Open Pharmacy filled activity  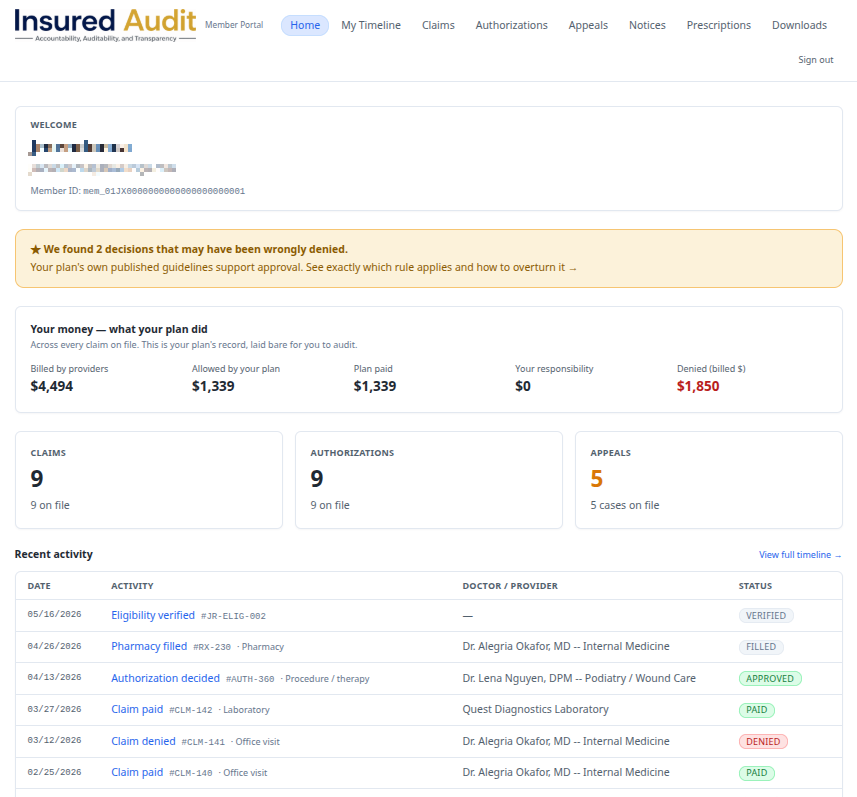(x=149, y=647)
